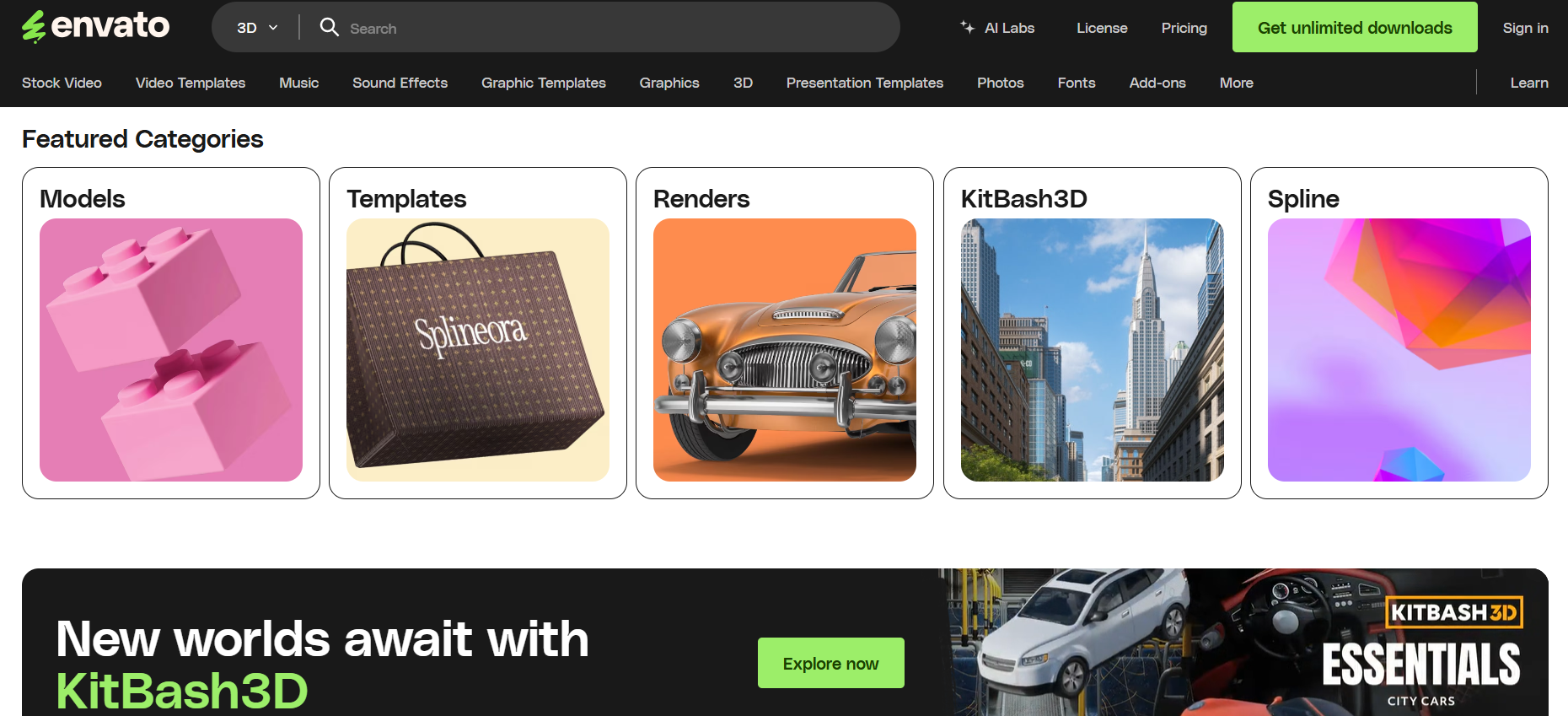Click the KitBash3D Essentials City Cars banner image
Screen dimensions: 1568x716
click(1243, 643)
